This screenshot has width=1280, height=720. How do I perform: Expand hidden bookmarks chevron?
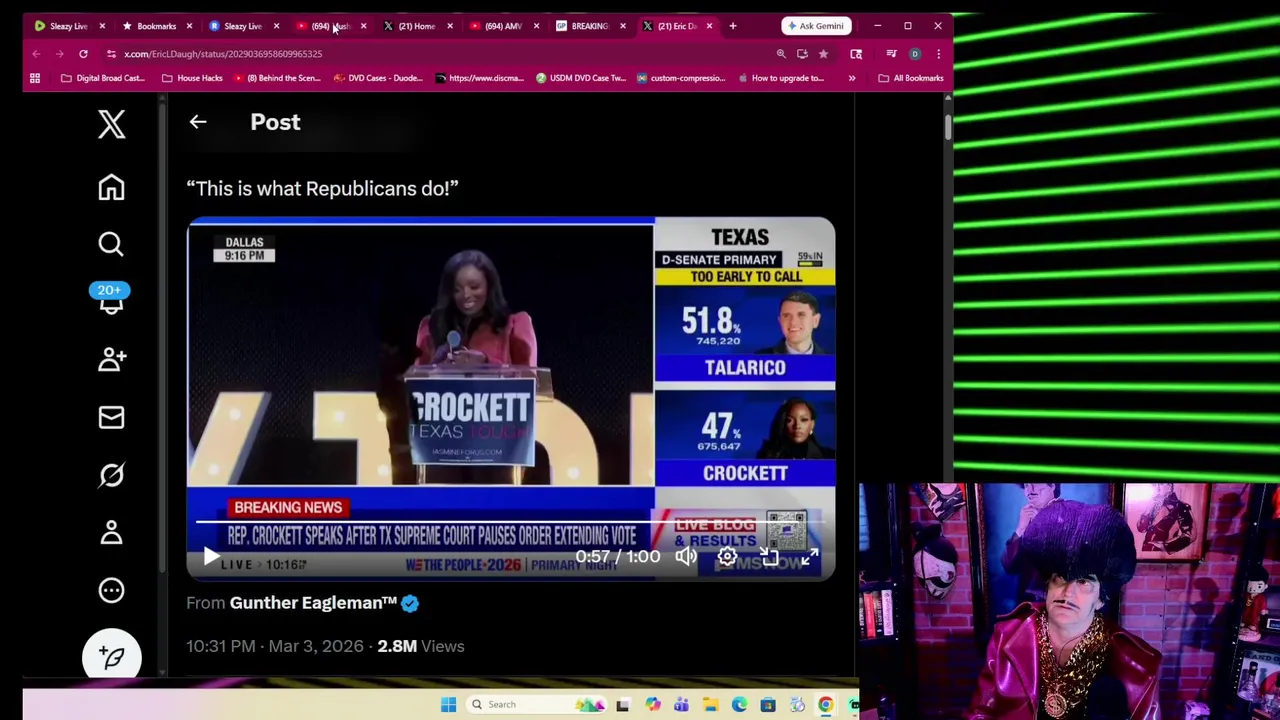852,78
